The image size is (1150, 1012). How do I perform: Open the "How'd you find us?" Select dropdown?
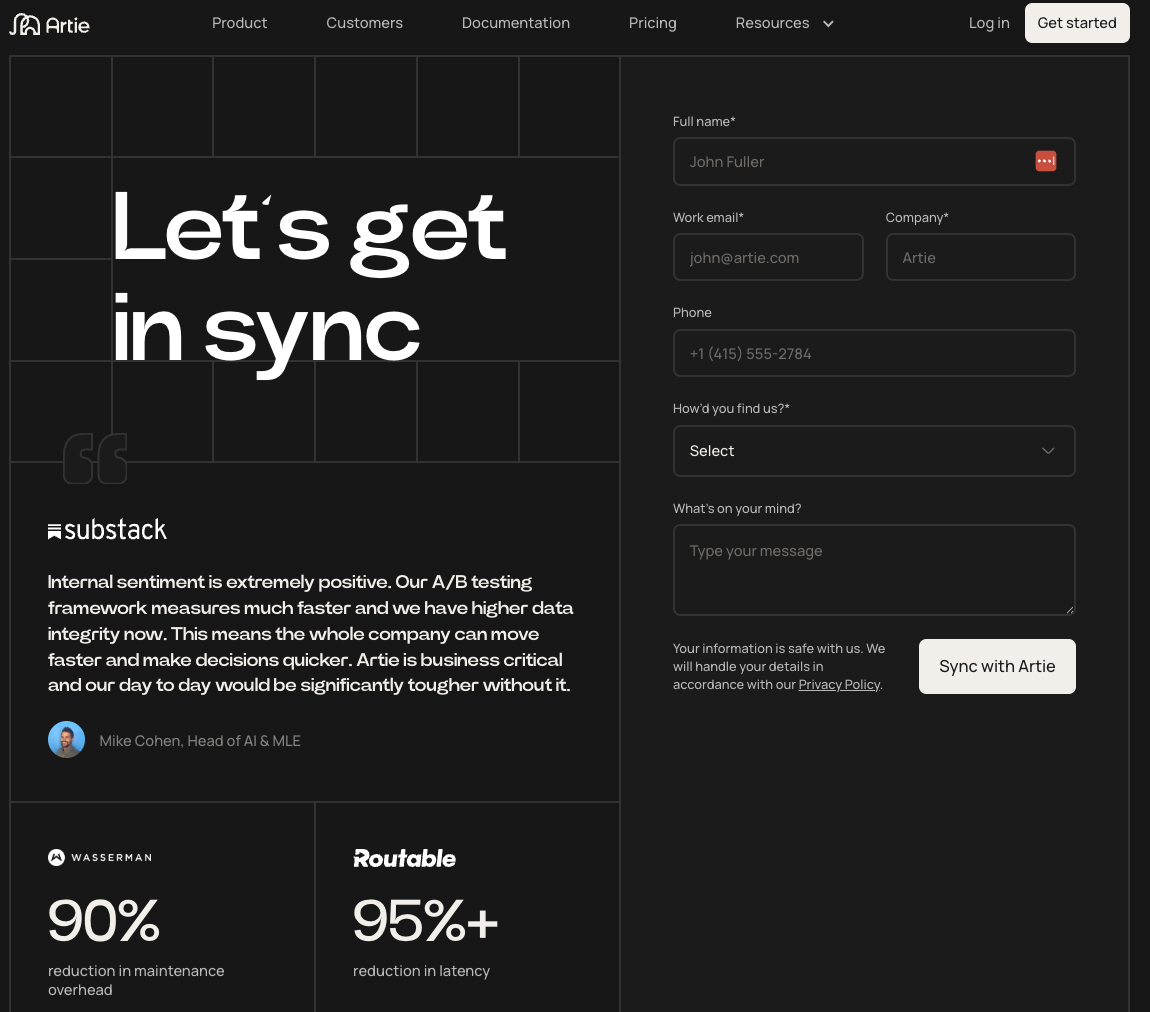(x=874, y=451)
